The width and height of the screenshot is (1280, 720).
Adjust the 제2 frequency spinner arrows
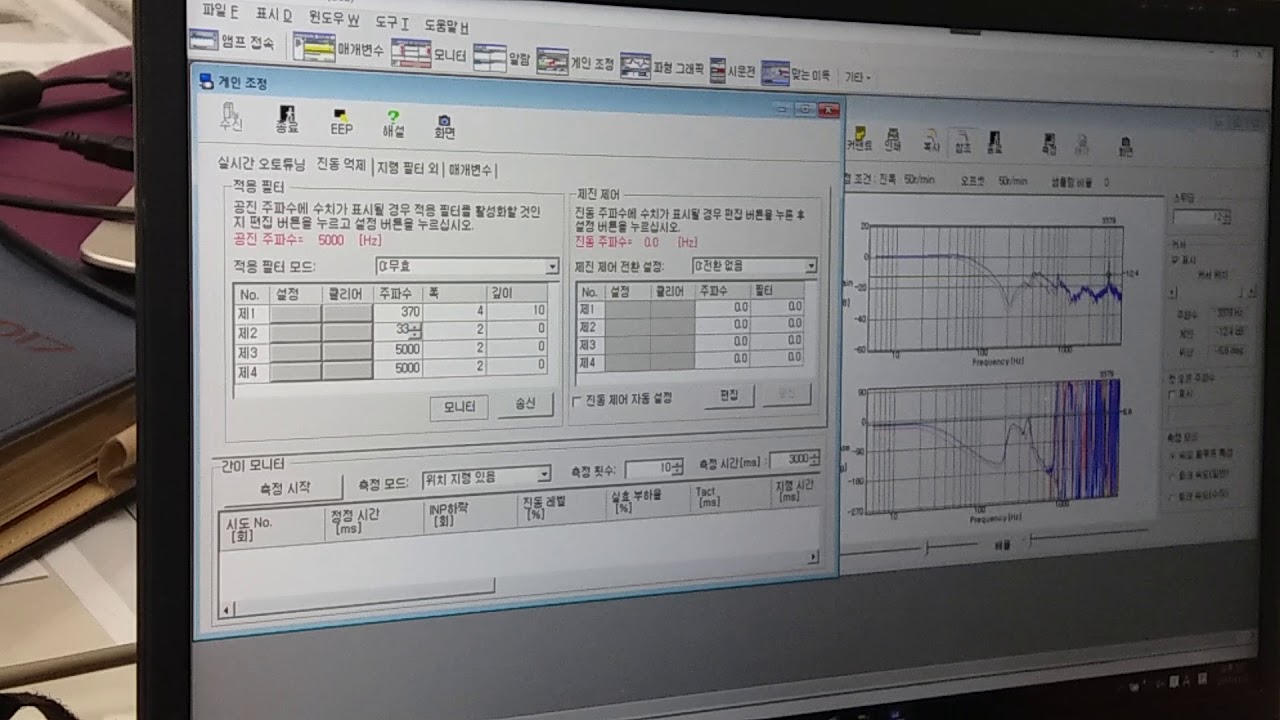point(417,330)
